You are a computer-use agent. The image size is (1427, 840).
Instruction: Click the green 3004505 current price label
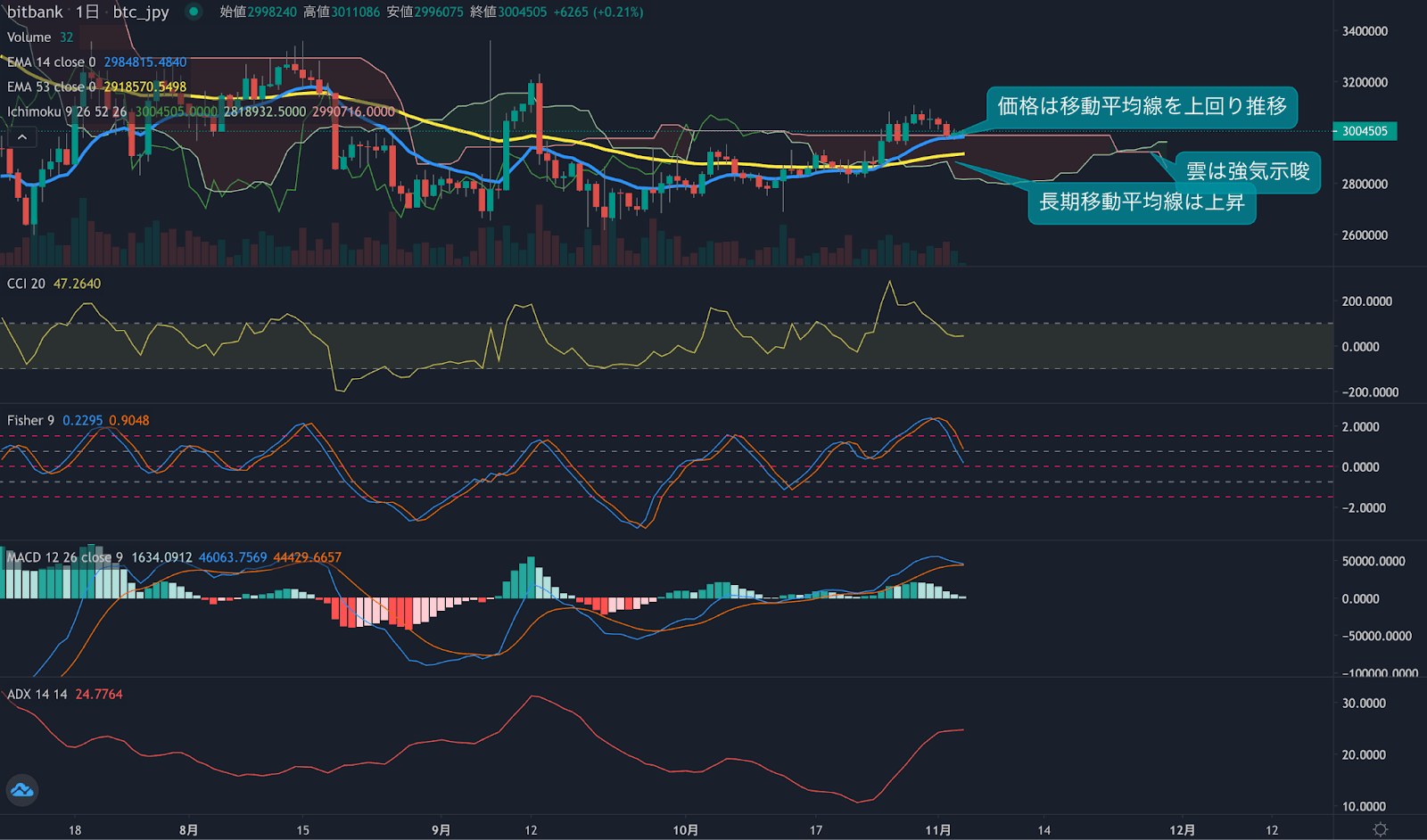point(1365,131)
